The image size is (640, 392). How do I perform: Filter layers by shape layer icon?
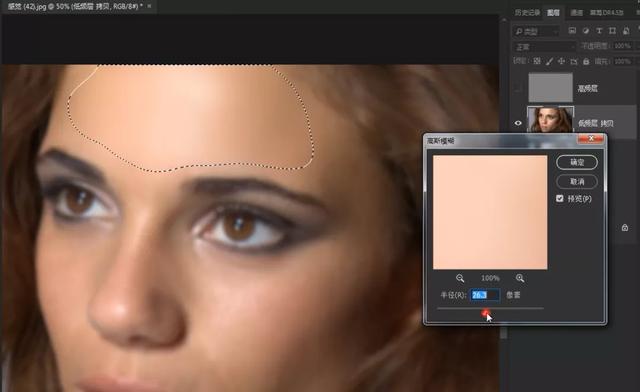click(612, 31)
